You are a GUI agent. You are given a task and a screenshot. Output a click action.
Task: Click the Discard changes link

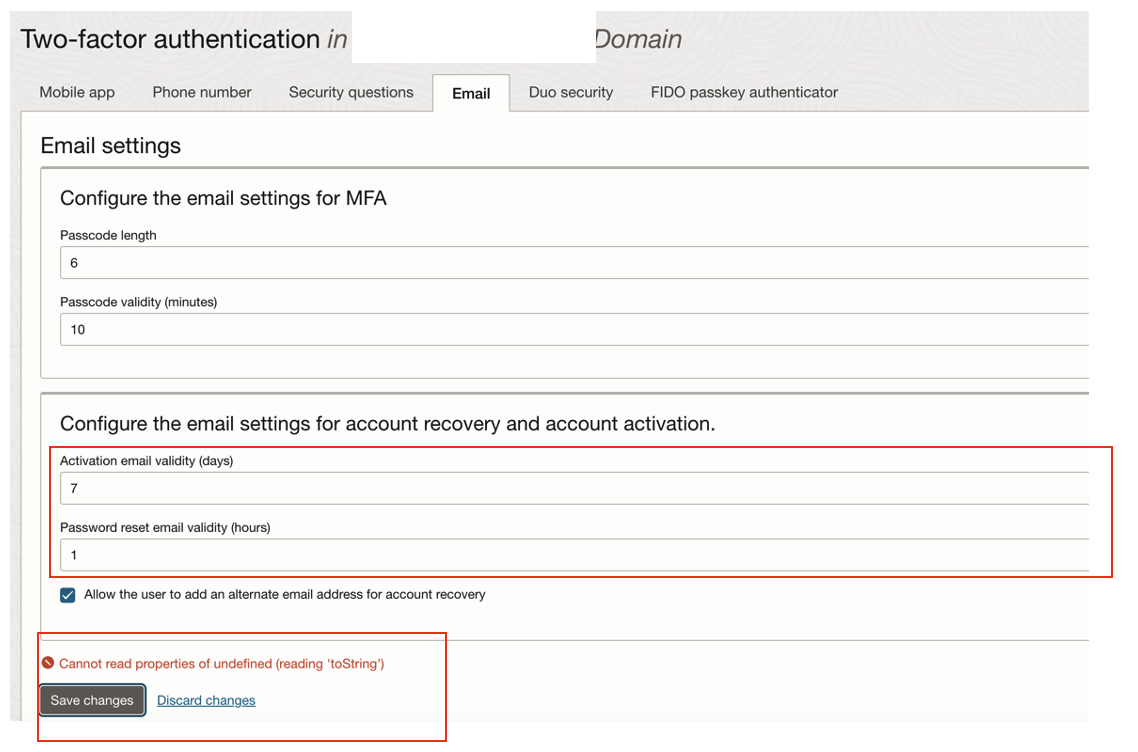click(x=206, y=700)
